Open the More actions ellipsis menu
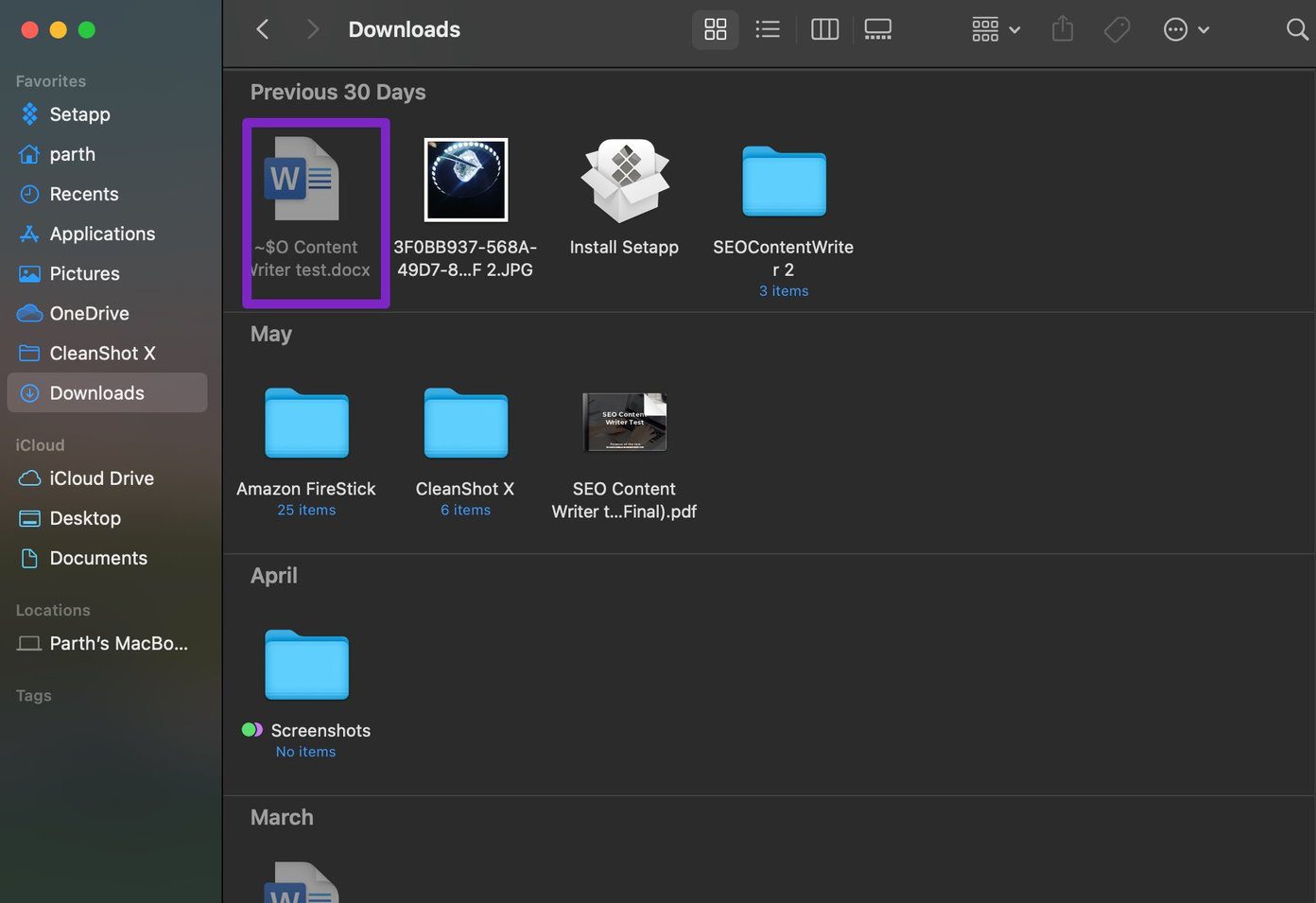Image resolution: width=1316 pixels, height=903 pixels. tap(1186, 29)
